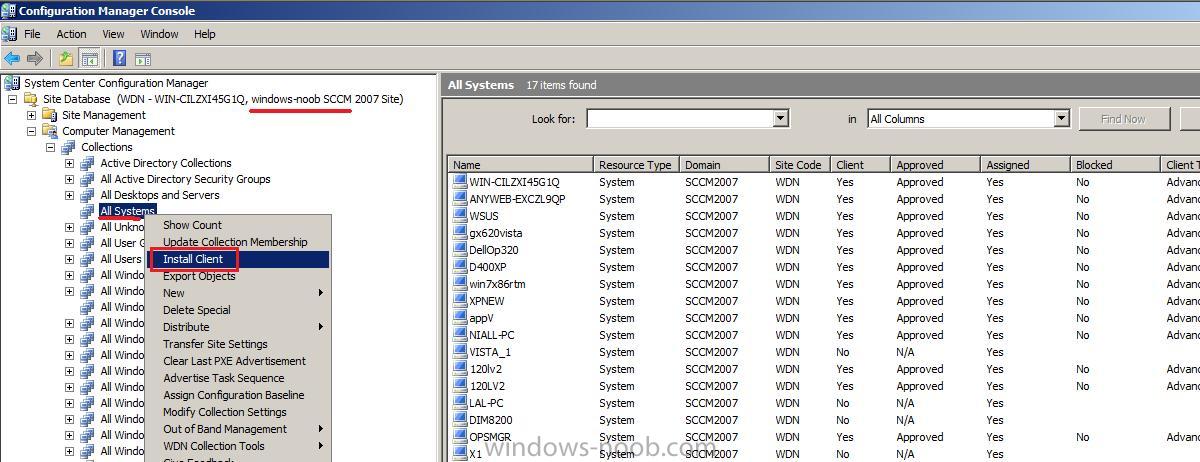This screenshot has height=462, width=1200.
Task: Expand All Active Directory Security Groups node
Action: (x=69, y=179)
